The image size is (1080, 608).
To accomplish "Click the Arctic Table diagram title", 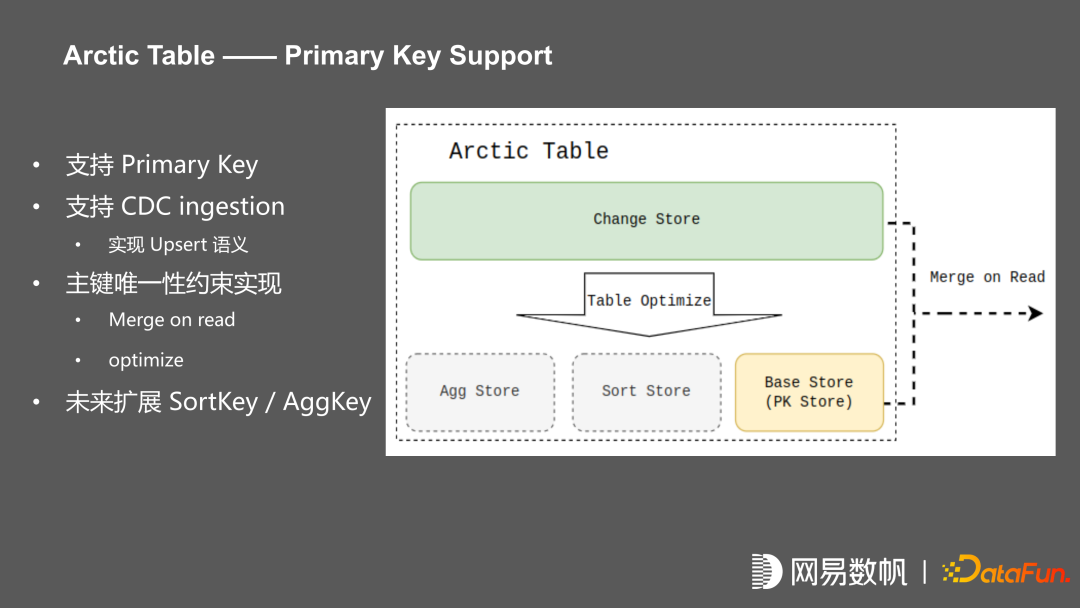I will point(528,151).
